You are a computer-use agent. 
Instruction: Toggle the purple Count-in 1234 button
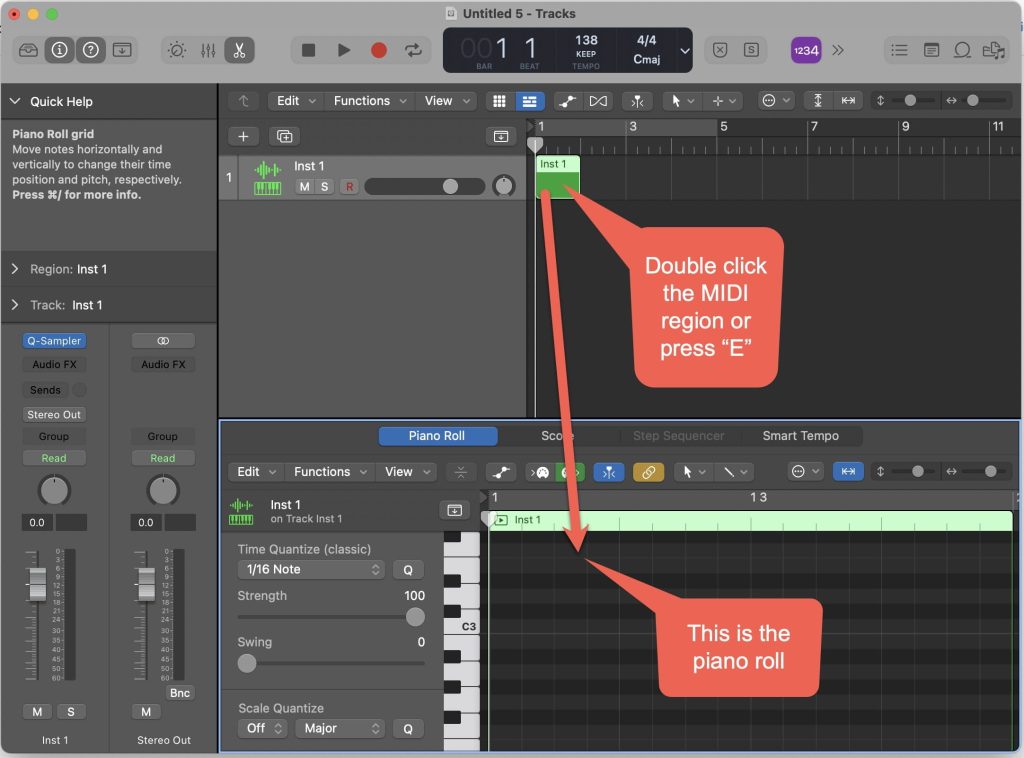coord(806,50)
